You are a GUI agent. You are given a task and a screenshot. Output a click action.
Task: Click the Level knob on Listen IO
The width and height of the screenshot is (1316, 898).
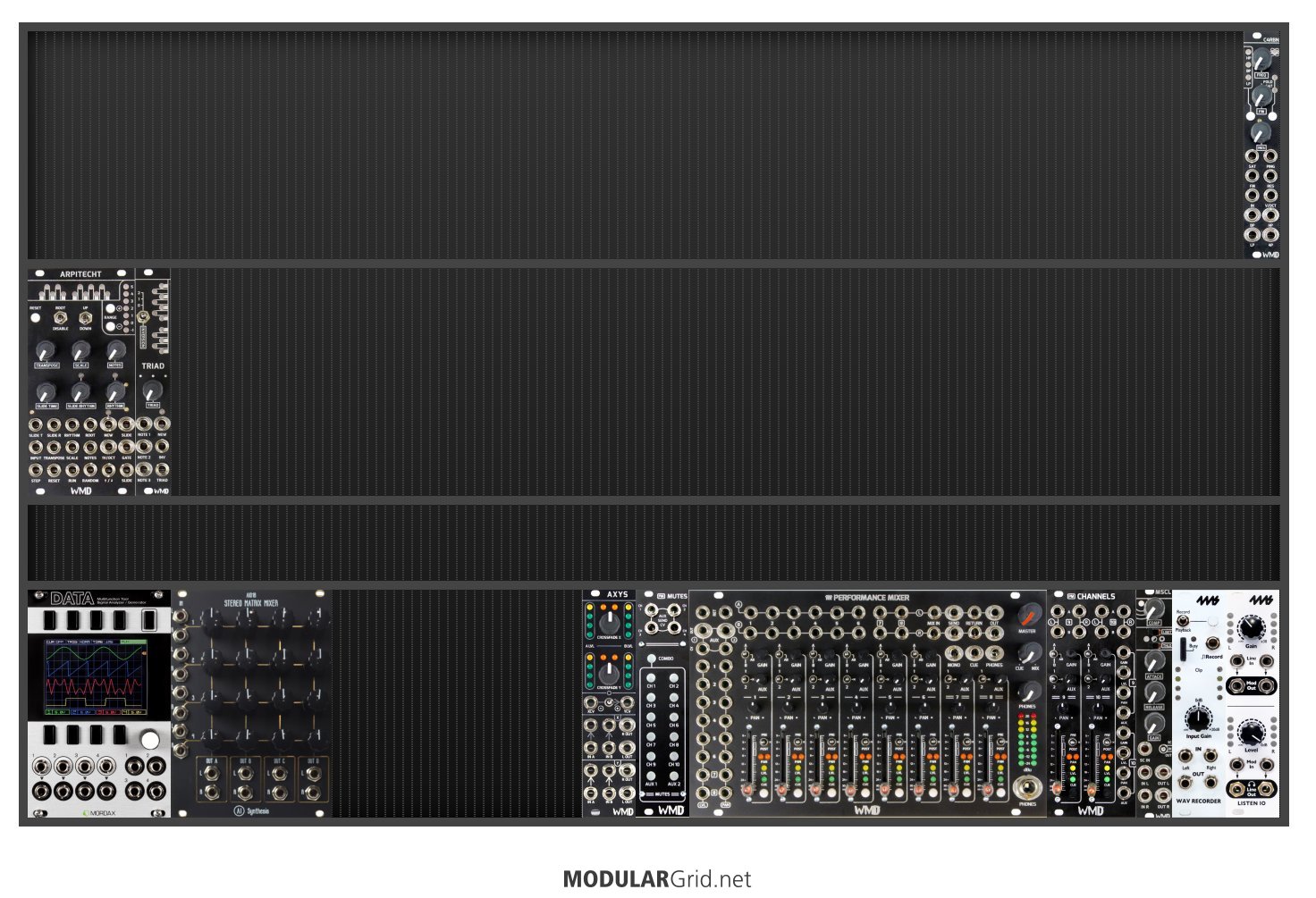[1251, 733]
